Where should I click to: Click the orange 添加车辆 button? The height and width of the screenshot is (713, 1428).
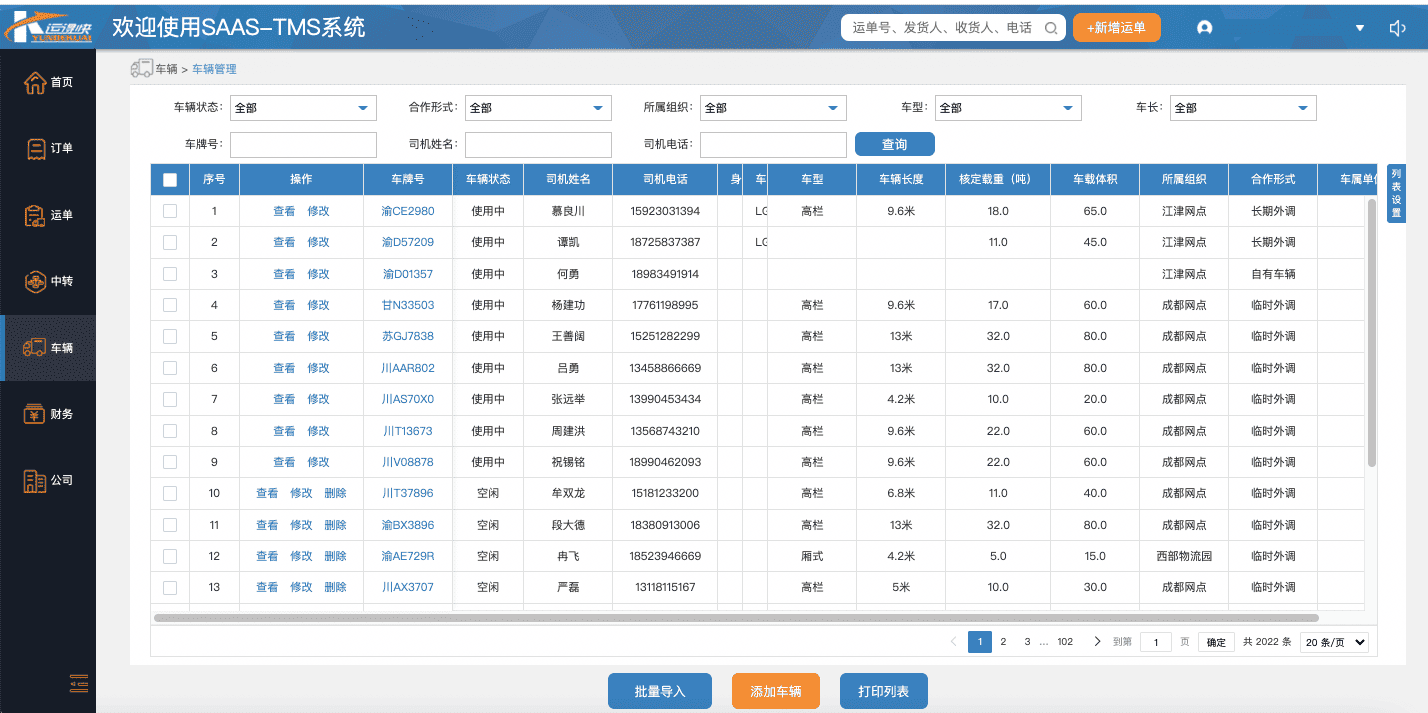[776, 691]
